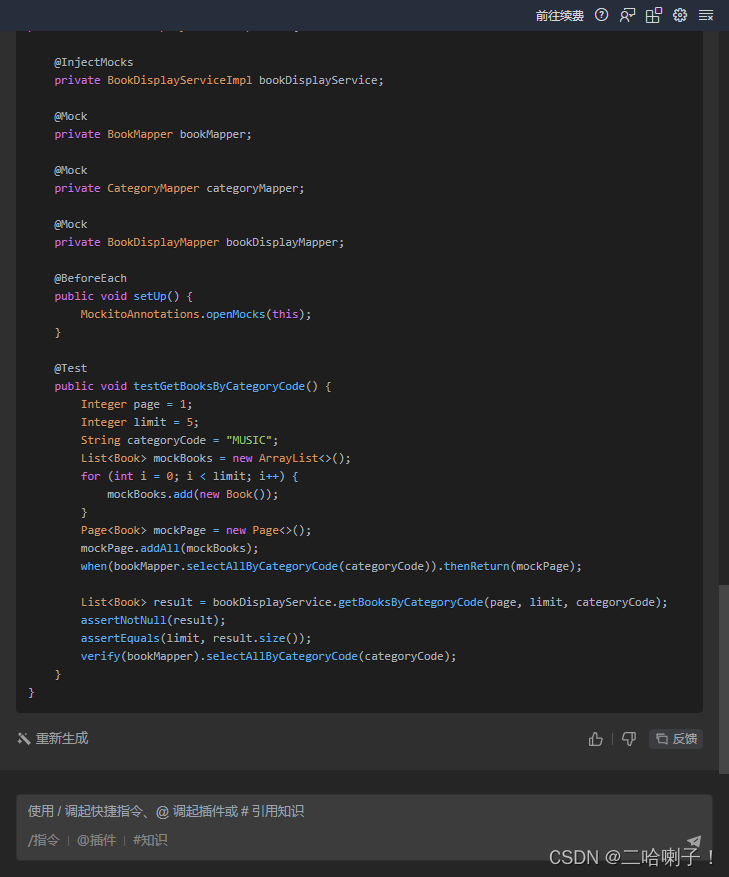Give the answer a thumbs down

point(629,739)
